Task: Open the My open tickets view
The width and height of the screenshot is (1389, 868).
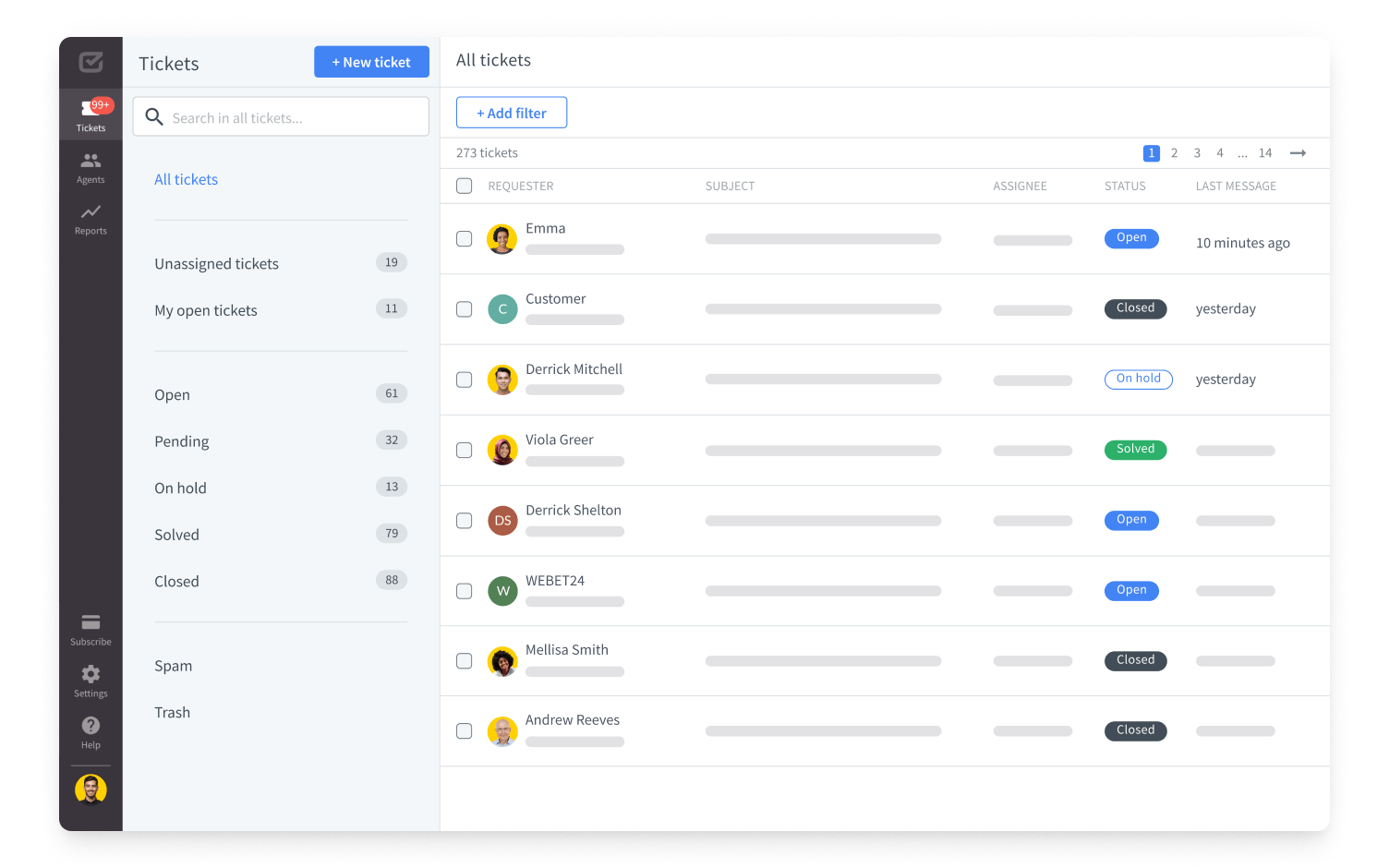Action: pos(205,310)
